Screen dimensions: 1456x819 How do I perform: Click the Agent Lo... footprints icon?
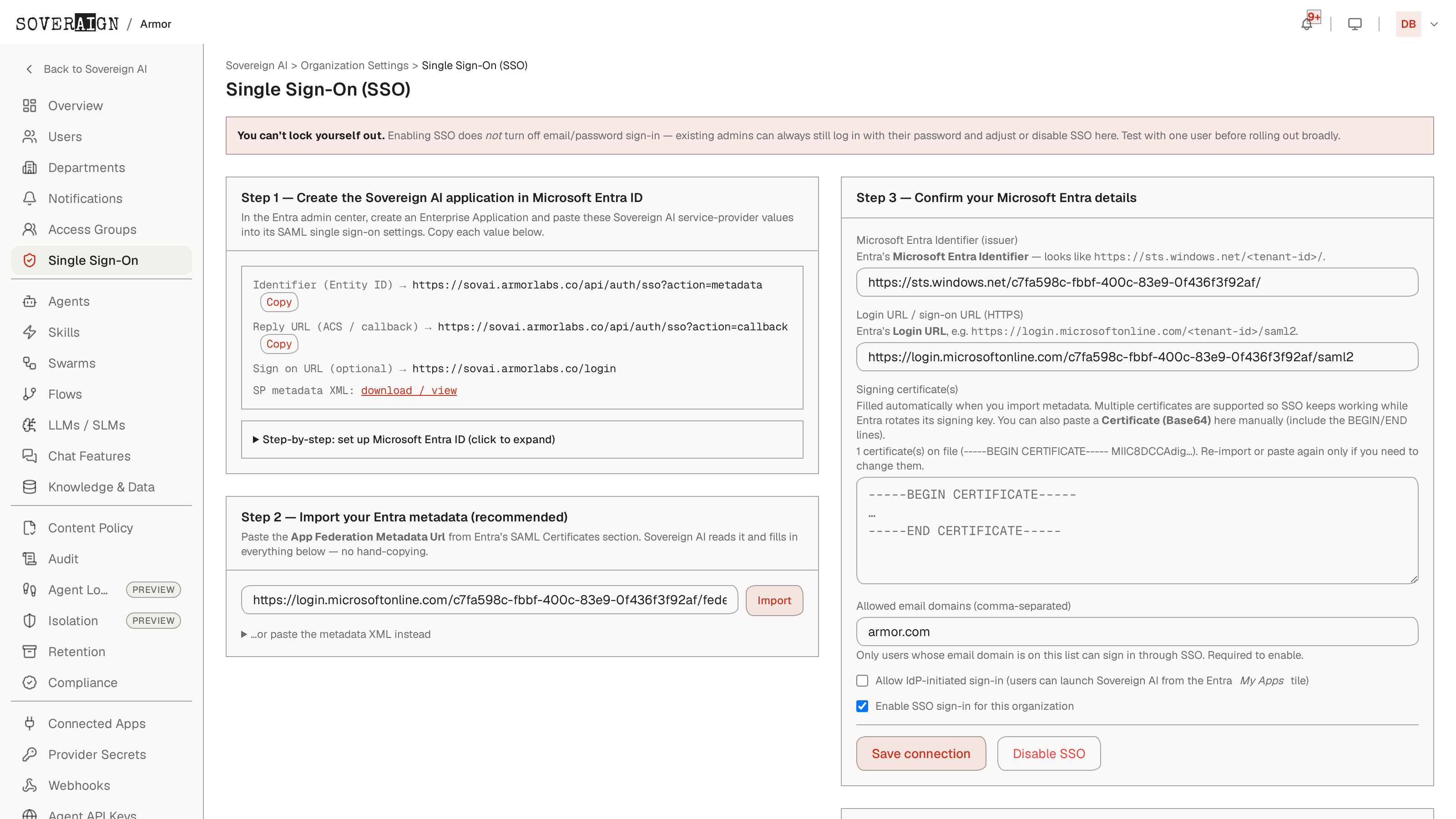30,590
